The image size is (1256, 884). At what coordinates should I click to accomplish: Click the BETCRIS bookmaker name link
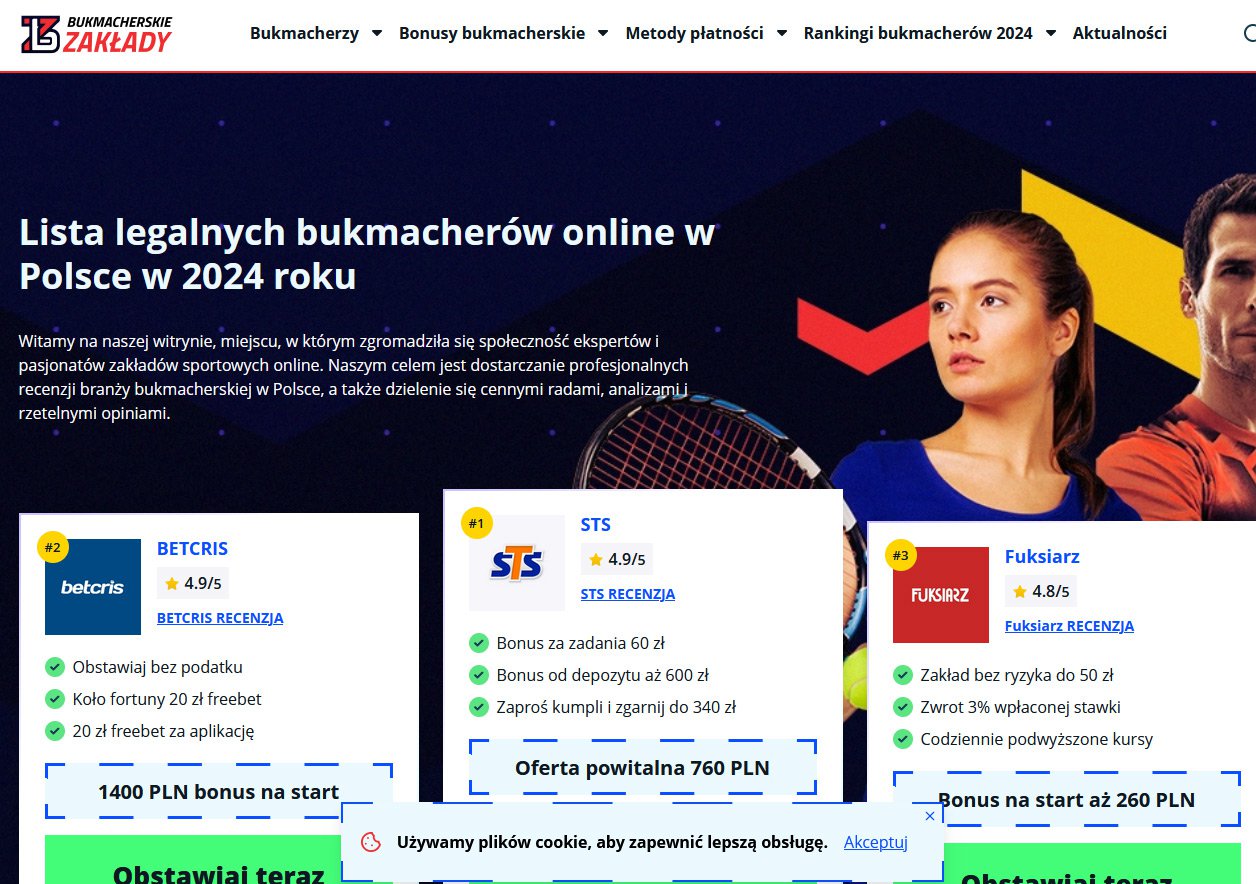point(193,548)
